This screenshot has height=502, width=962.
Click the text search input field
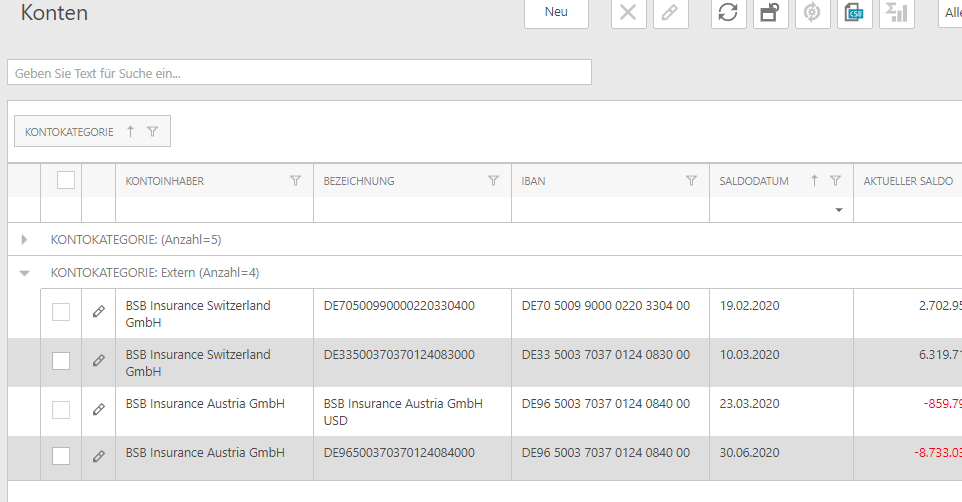click(299, 73)
